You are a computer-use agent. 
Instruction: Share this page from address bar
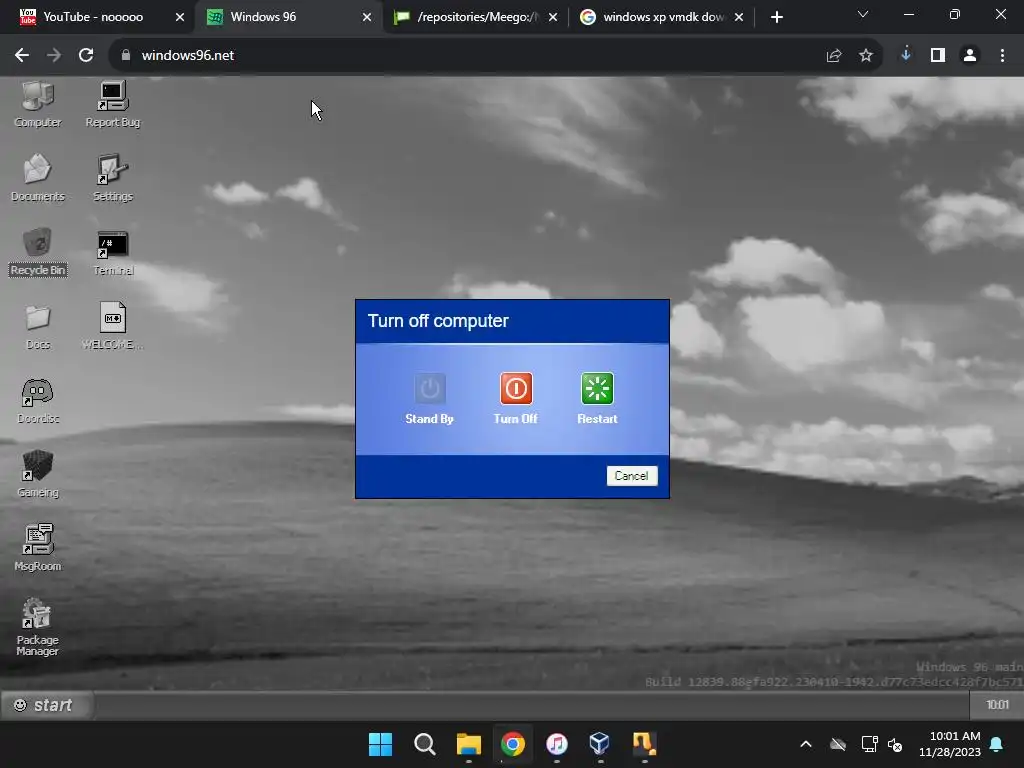(834, 56)
